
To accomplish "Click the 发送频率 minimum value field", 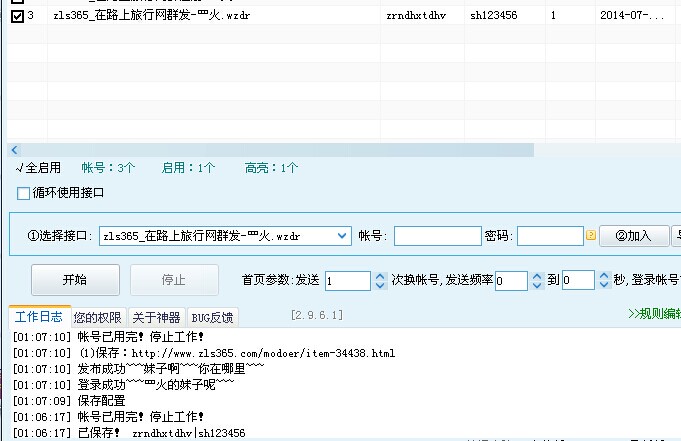I will coord(512,281).
